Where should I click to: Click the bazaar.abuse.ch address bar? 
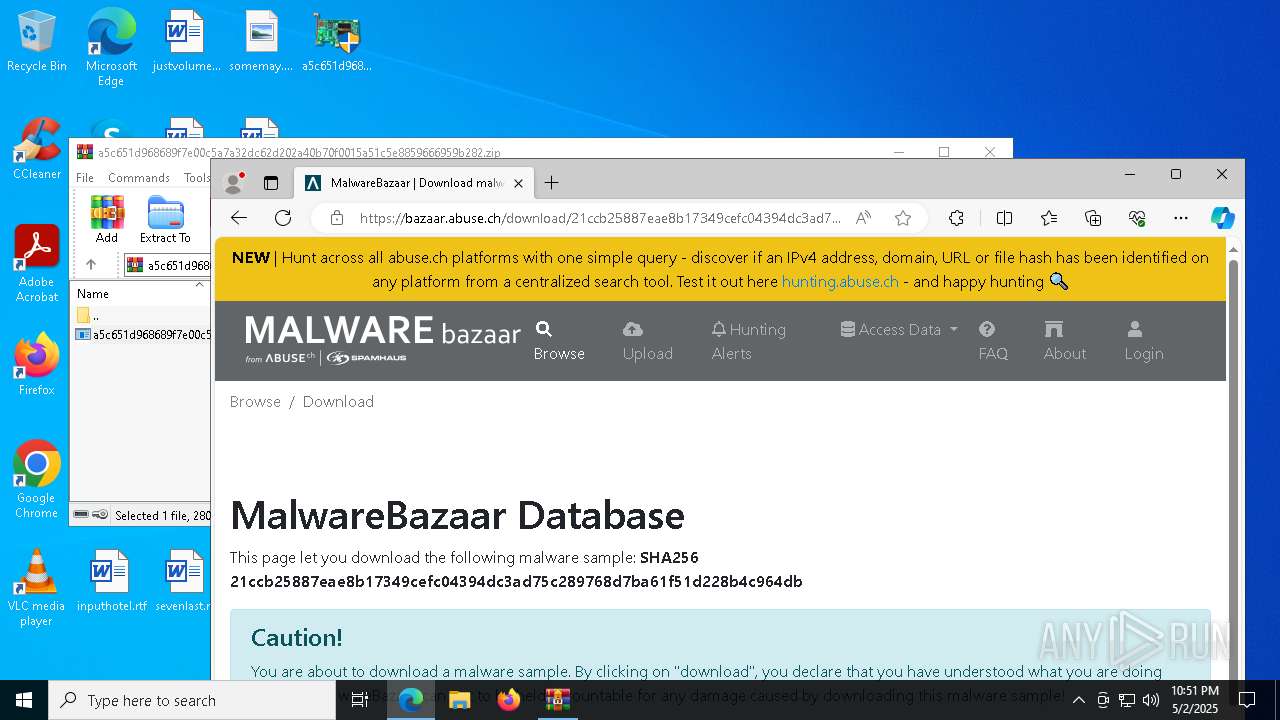click(600, 218)
